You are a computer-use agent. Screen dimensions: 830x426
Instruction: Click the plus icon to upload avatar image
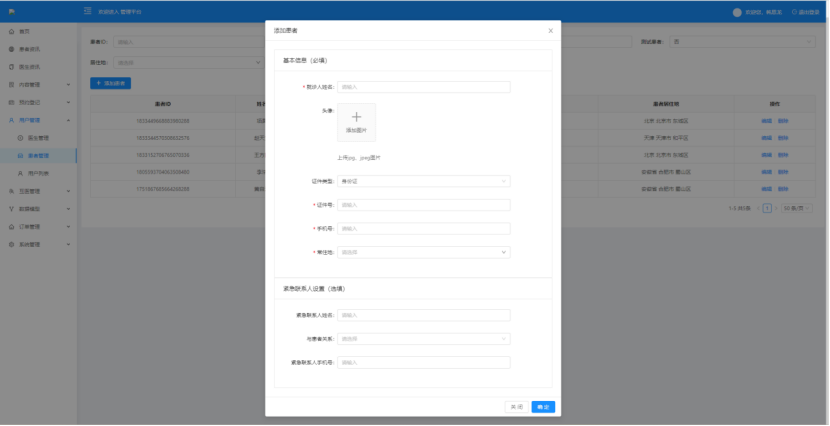[356, 118]
